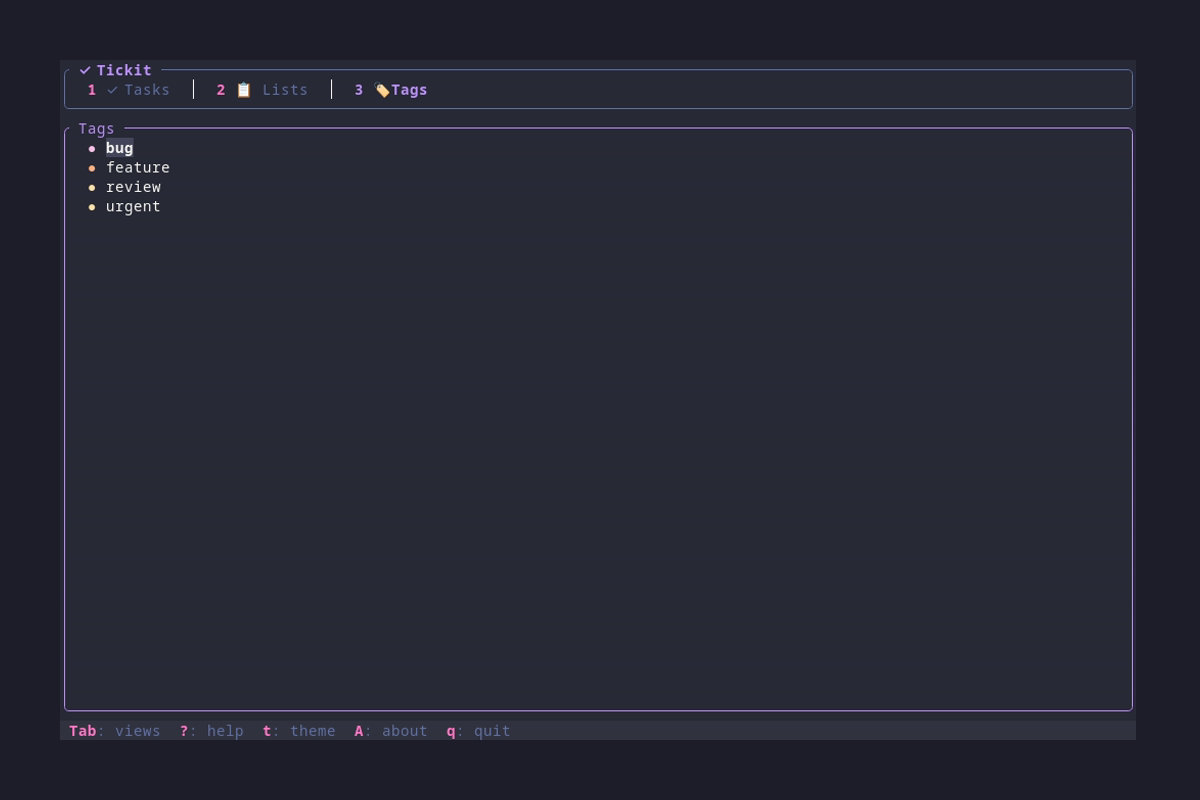Click quit in the status bar
Screen dimensions: 1200x800
tap(480, 730)
